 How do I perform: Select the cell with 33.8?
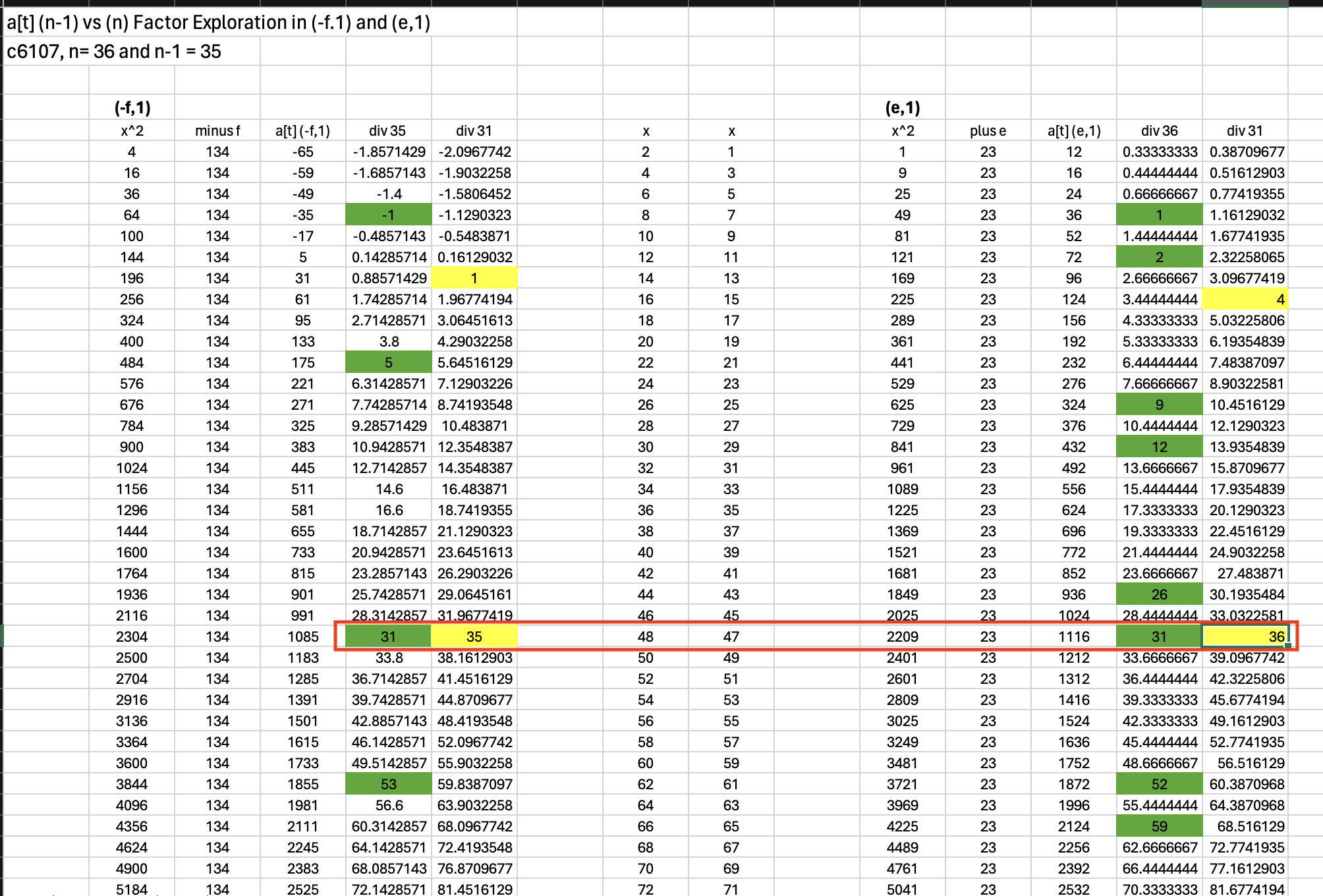tap(389, 658)
